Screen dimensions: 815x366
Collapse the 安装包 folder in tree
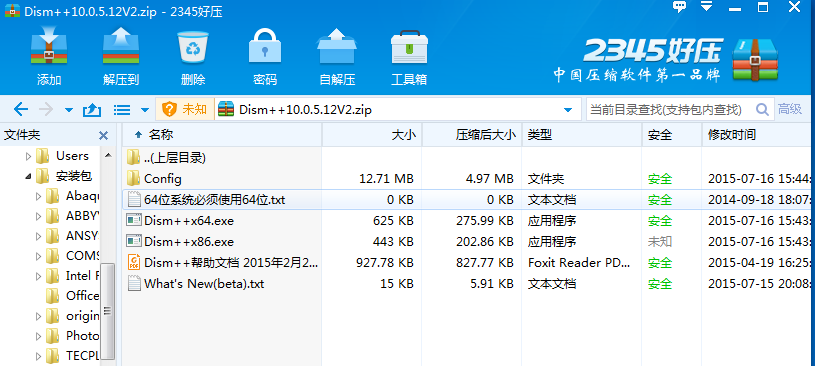pyautogui.click(x=28, y=176)
